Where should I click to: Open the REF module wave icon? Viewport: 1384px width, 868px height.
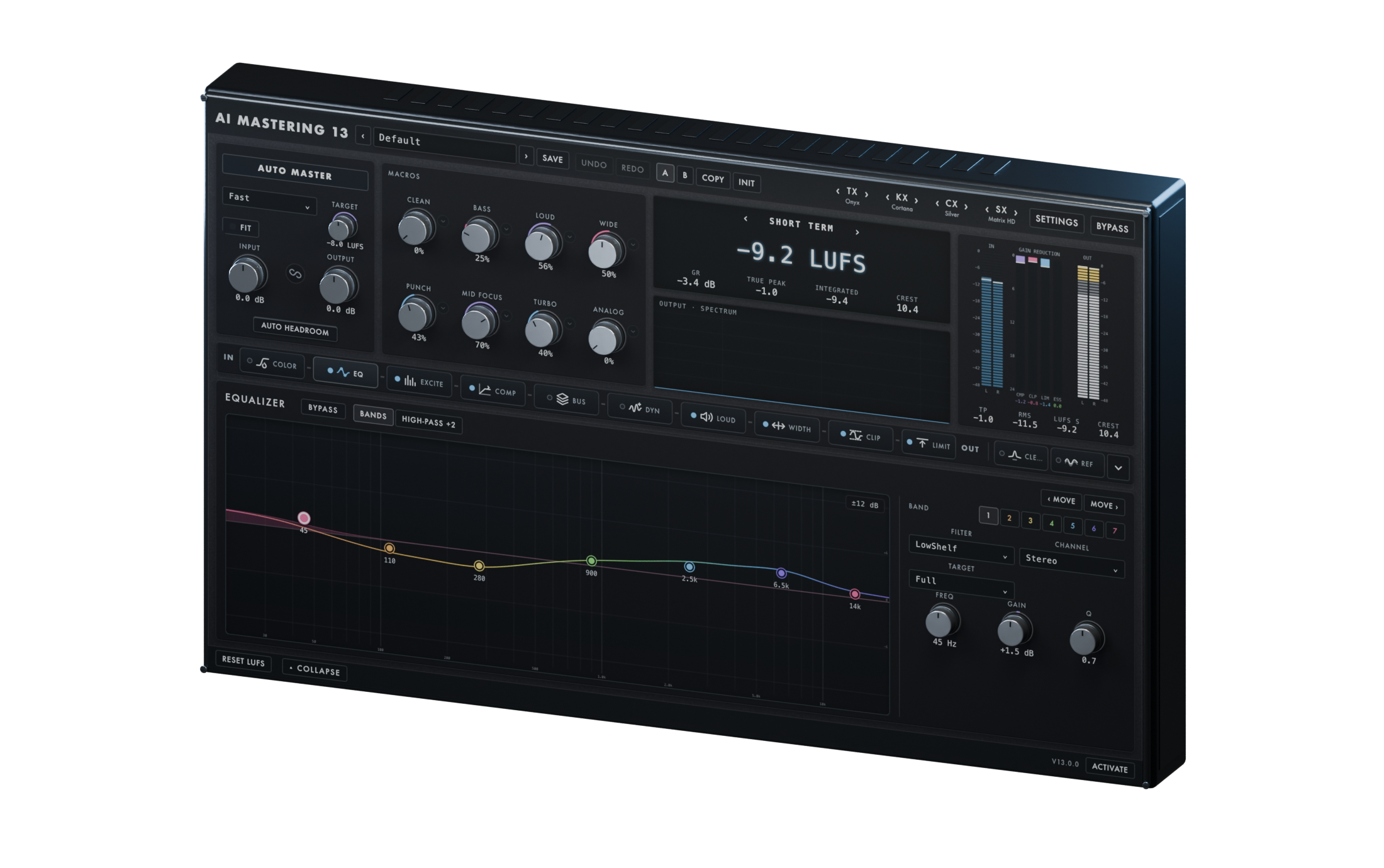tap(1071, 462)
